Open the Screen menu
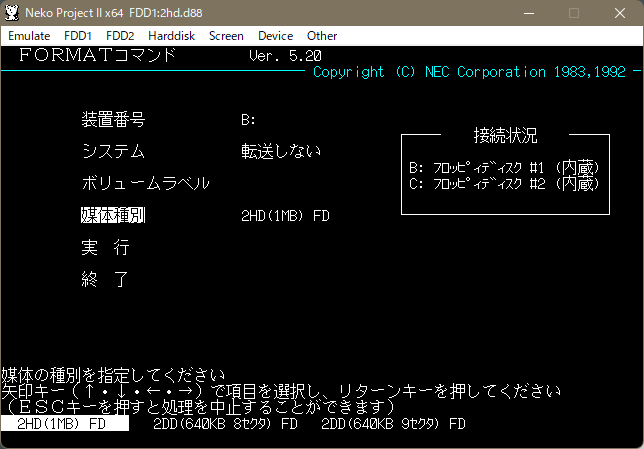The image size is (644, 449). coord(226,36)
